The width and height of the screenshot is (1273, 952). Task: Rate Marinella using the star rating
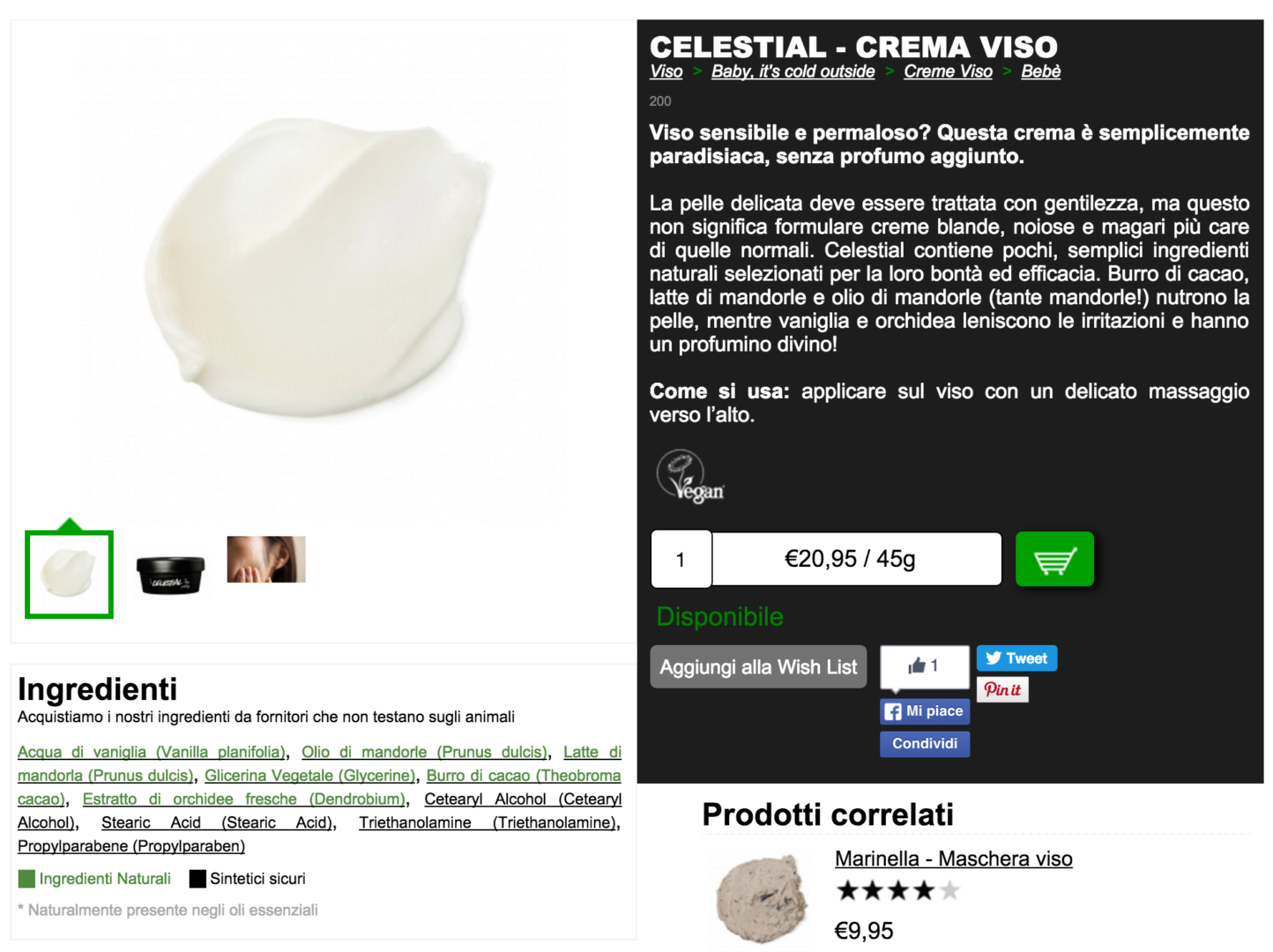pos(897,890)
